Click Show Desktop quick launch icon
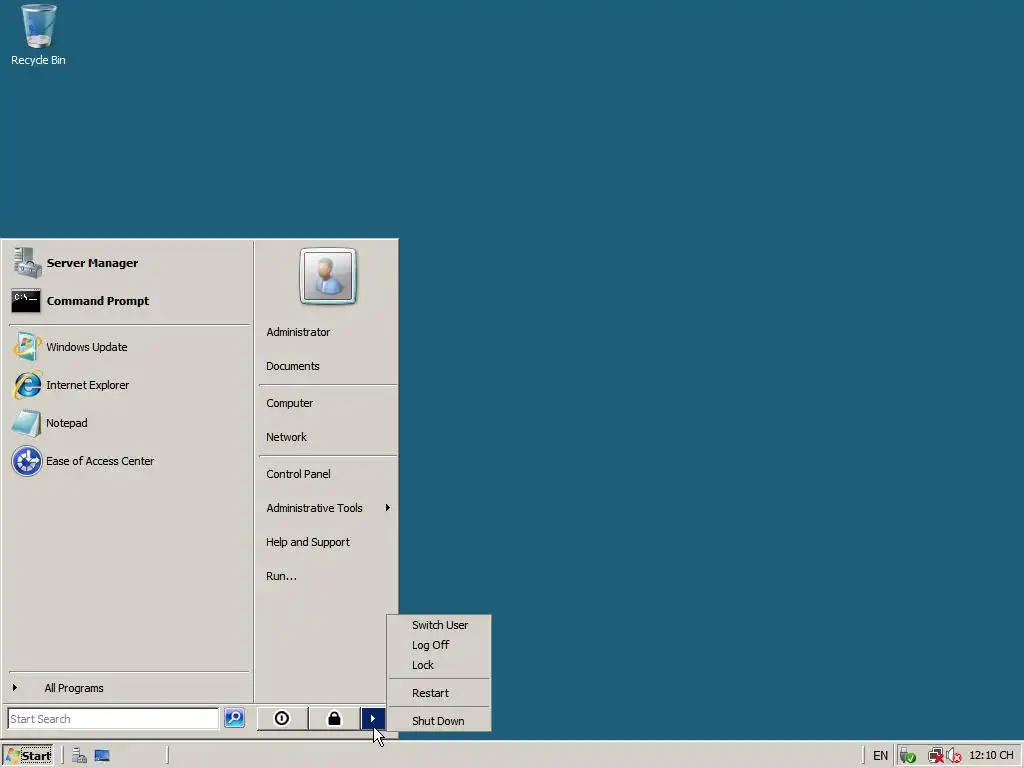Screen dimensions: 1024x768 click(102, 756)
